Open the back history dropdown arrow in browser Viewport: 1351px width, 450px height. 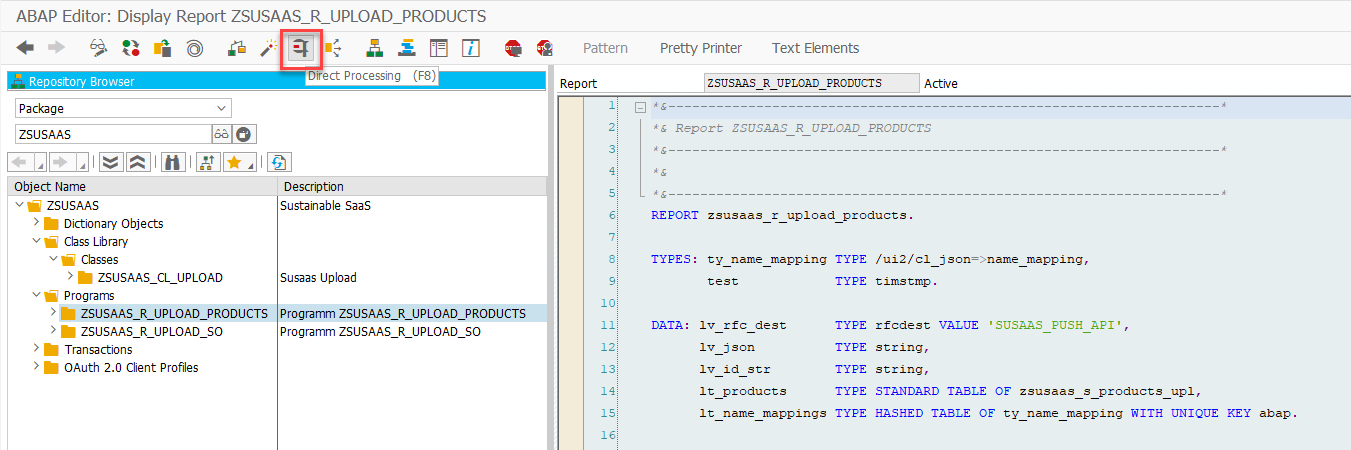39,162
